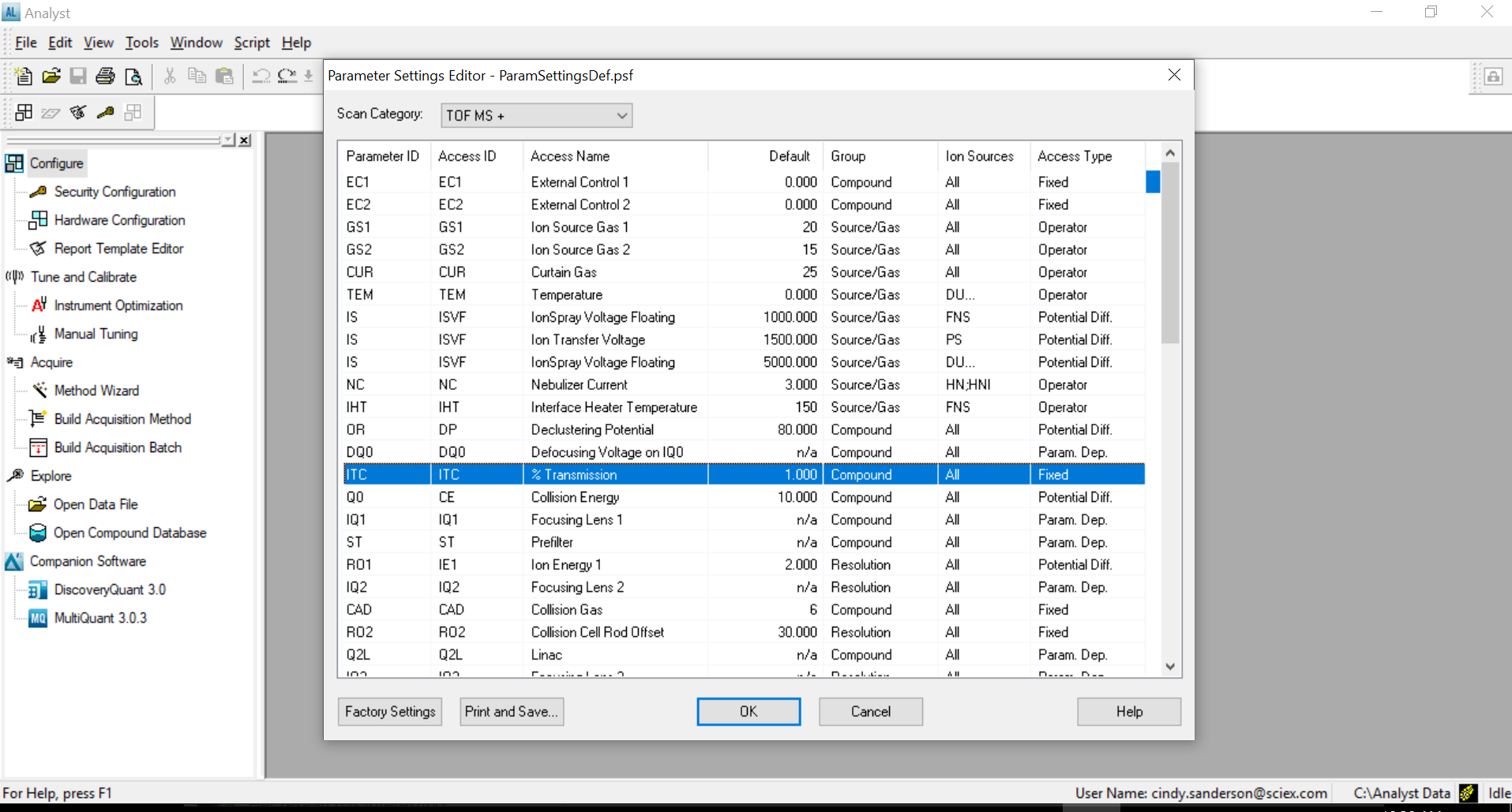Click the Factory Settings button
Image resolution: width=1512 pixels, height=812 pixels.
click(389, 711)
